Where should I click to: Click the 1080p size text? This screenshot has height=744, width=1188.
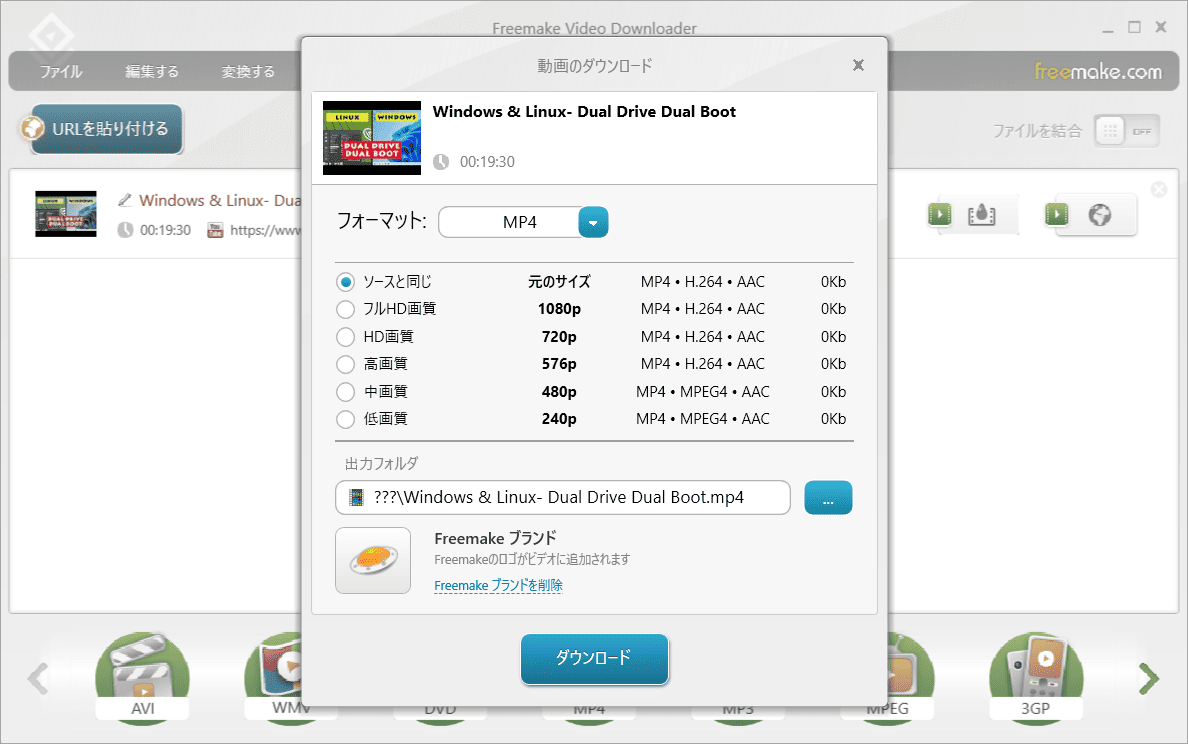coord(559,309)
